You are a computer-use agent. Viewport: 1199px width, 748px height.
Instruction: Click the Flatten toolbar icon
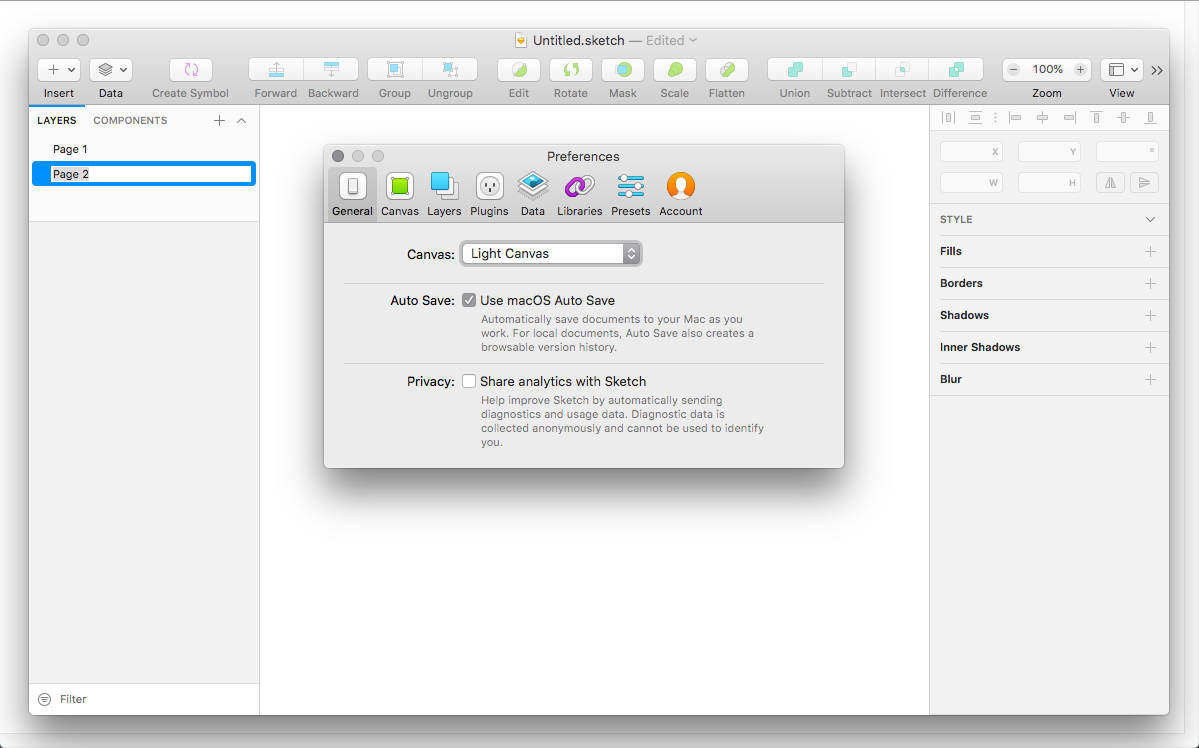(x=727, y=70)
